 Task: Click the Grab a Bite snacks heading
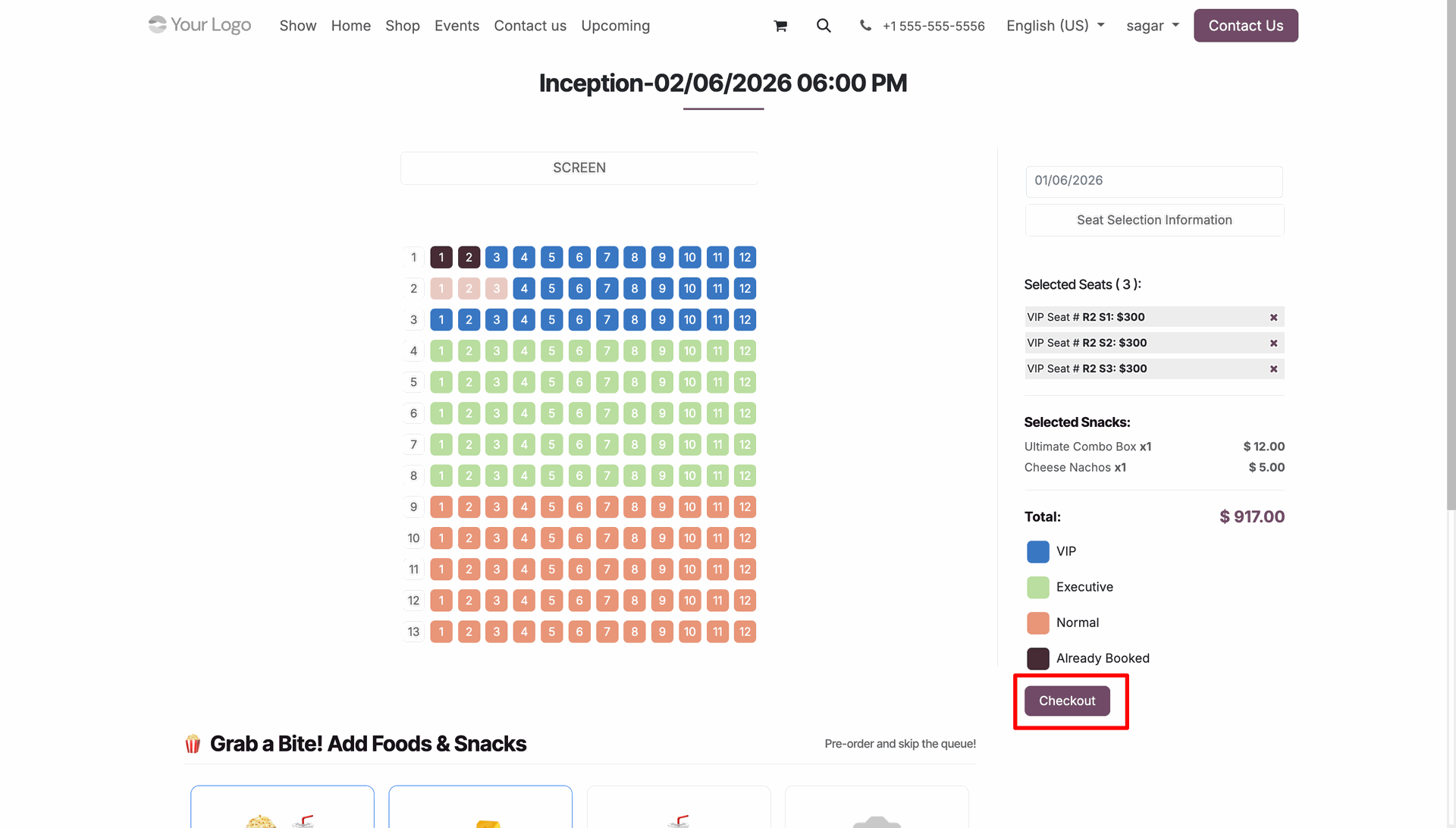tap(369, 744)
